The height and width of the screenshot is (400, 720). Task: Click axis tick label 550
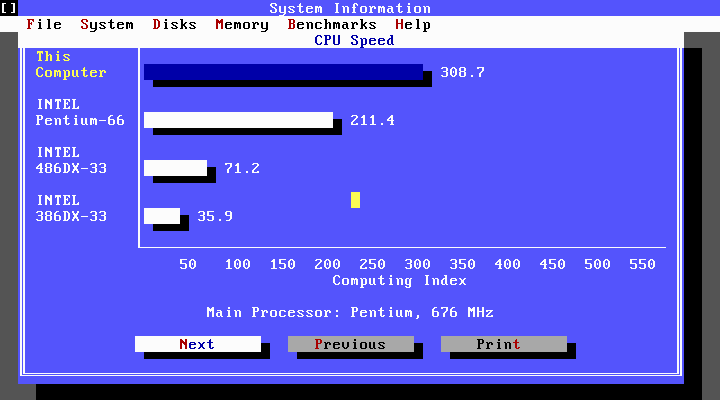click(x=642, y=264)
